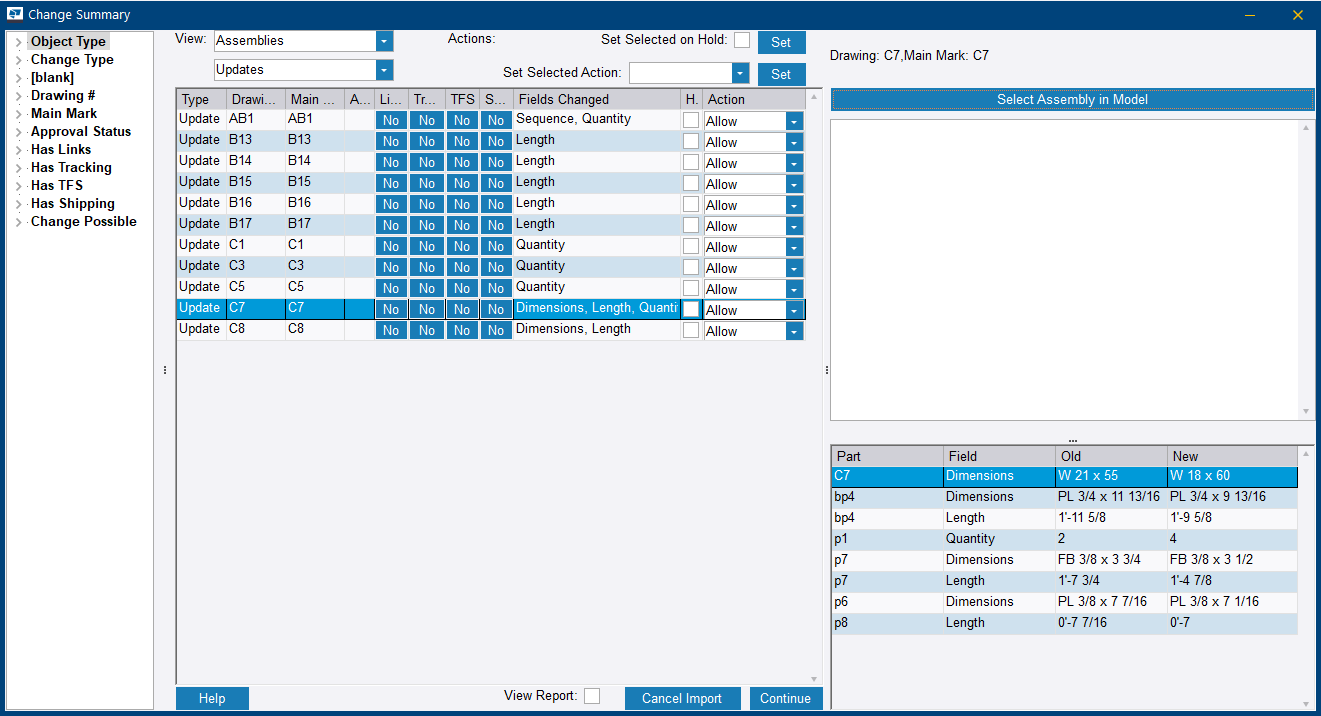
Task: Click the Change Summary app icon in the title bar
Action: point(14,14)
